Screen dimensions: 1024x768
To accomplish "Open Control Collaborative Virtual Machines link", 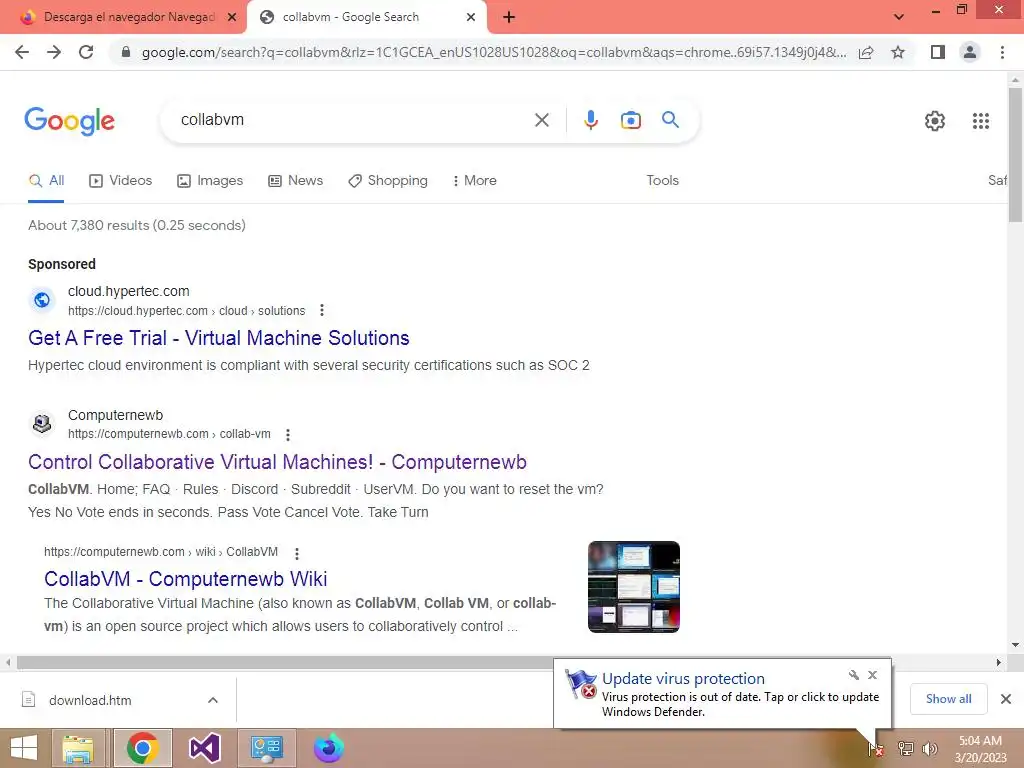I will pos(278,462).
